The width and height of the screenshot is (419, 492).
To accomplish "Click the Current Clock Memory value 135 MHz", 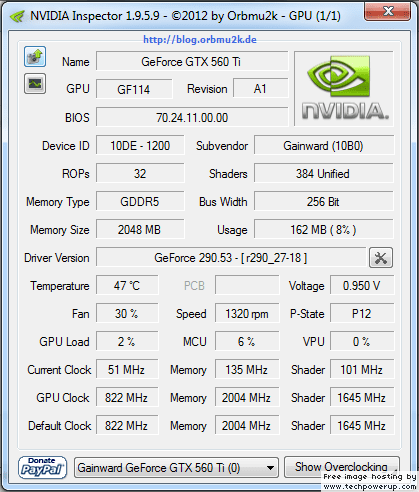I will [247, 369].
